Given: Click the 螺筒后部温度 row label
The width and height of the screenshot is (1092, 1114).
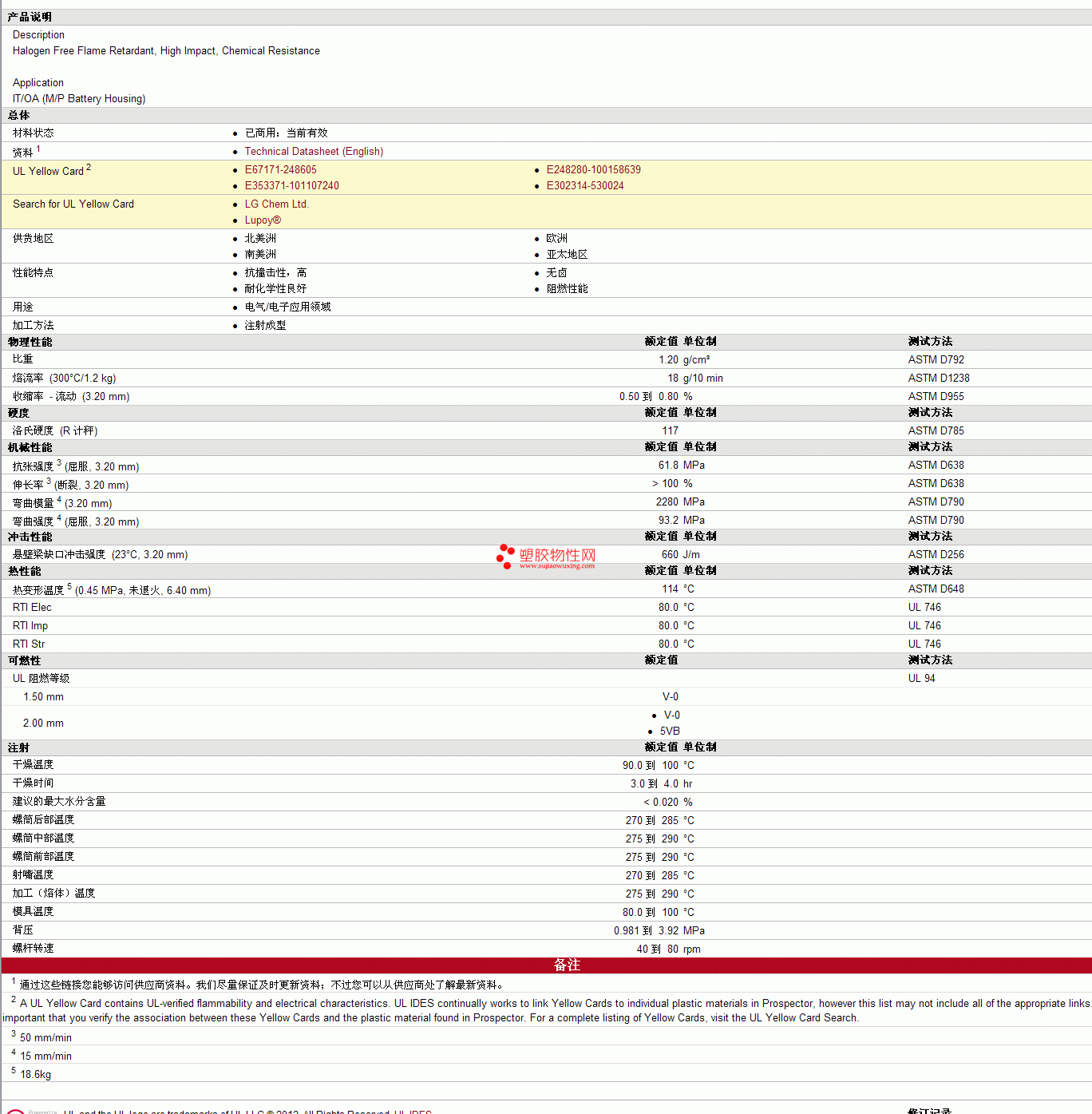Looking at the screenshot, I should tap(44, 820).
